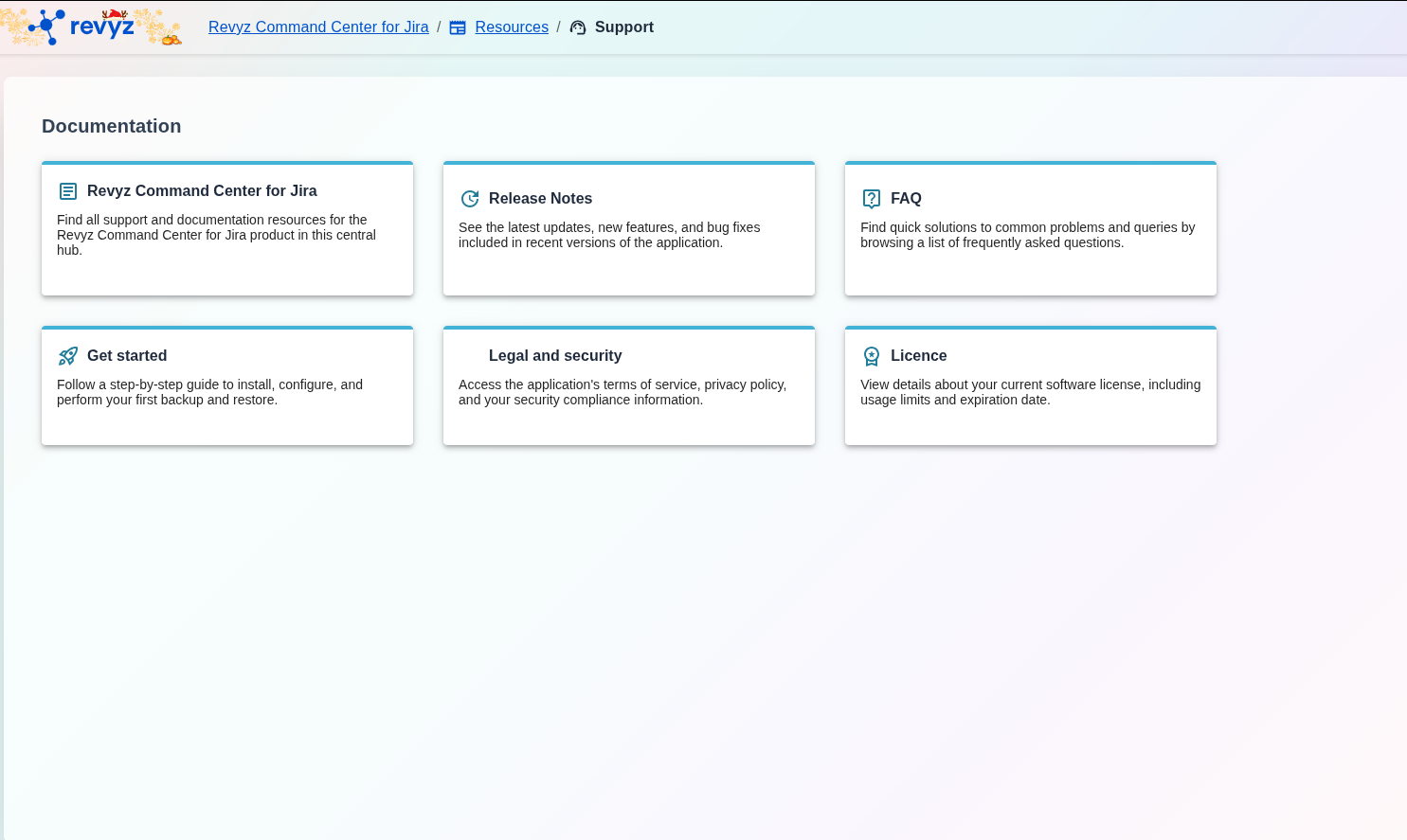
Task: Click the Documentation section heading
Action: click(x=111, y=127)
